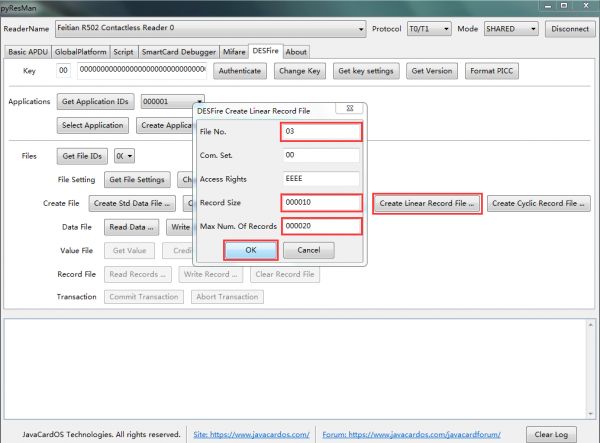
Task: Close the Create Linear Record File dialog
Action: click(349, 108)
